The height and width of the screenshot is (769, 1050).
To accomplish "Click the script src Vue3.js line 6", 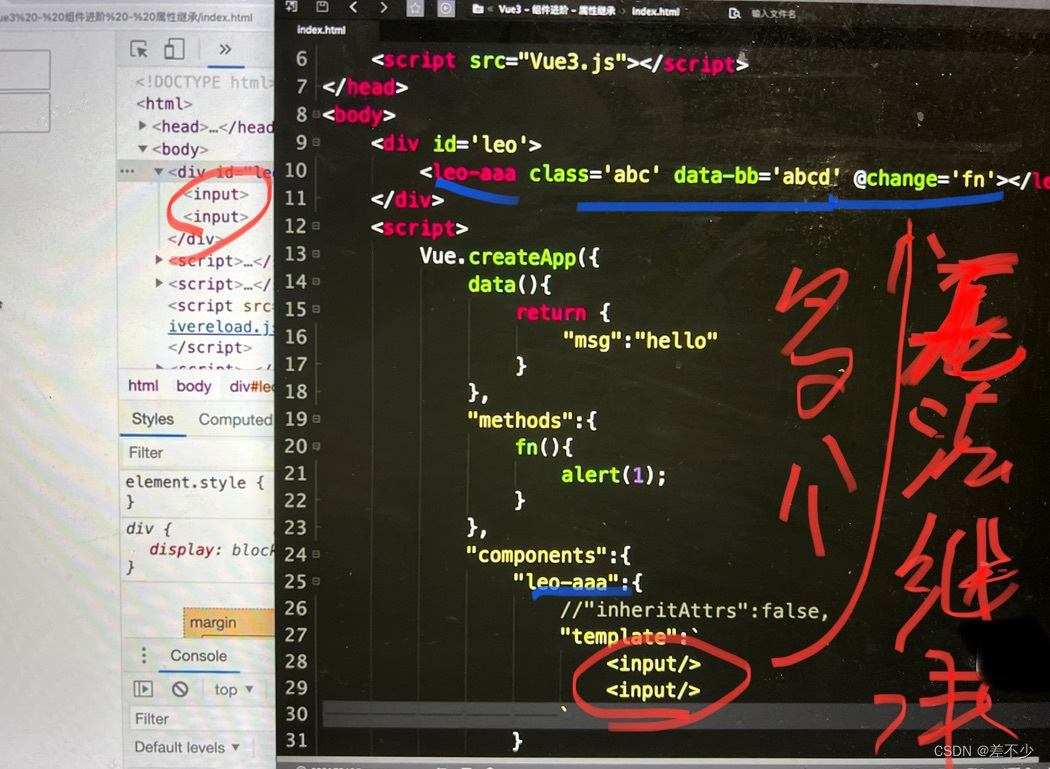I will [560, 62].
